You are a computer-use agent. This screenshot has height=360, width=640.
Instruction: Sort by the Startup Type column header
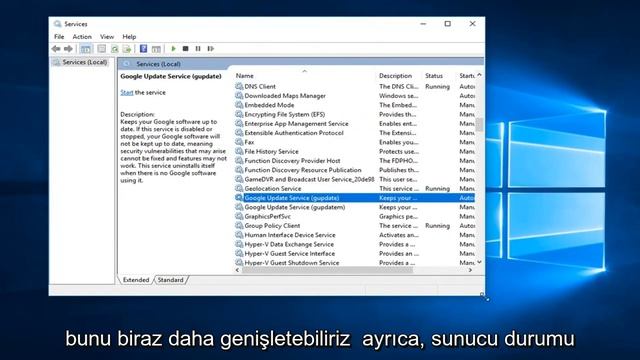click(x=467, y=76)
